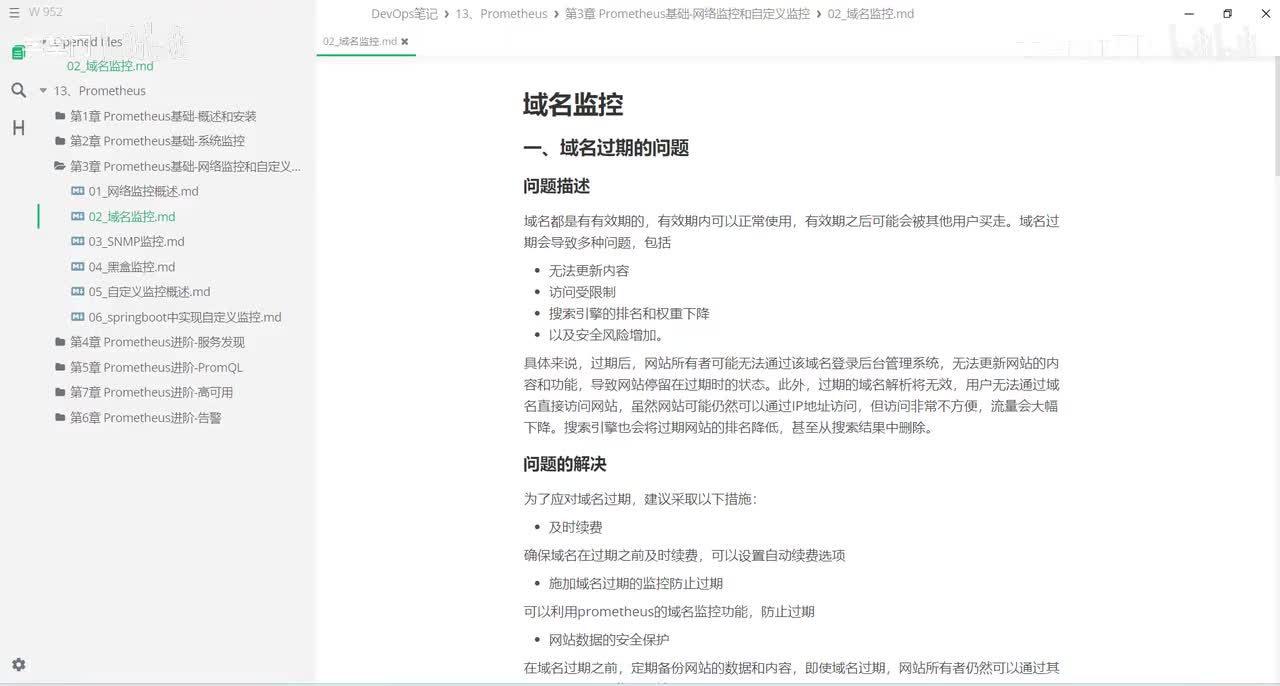1280x686 pixels.
Task: Click folder icon of 第5章 row
Action: [x=60, y=367]
